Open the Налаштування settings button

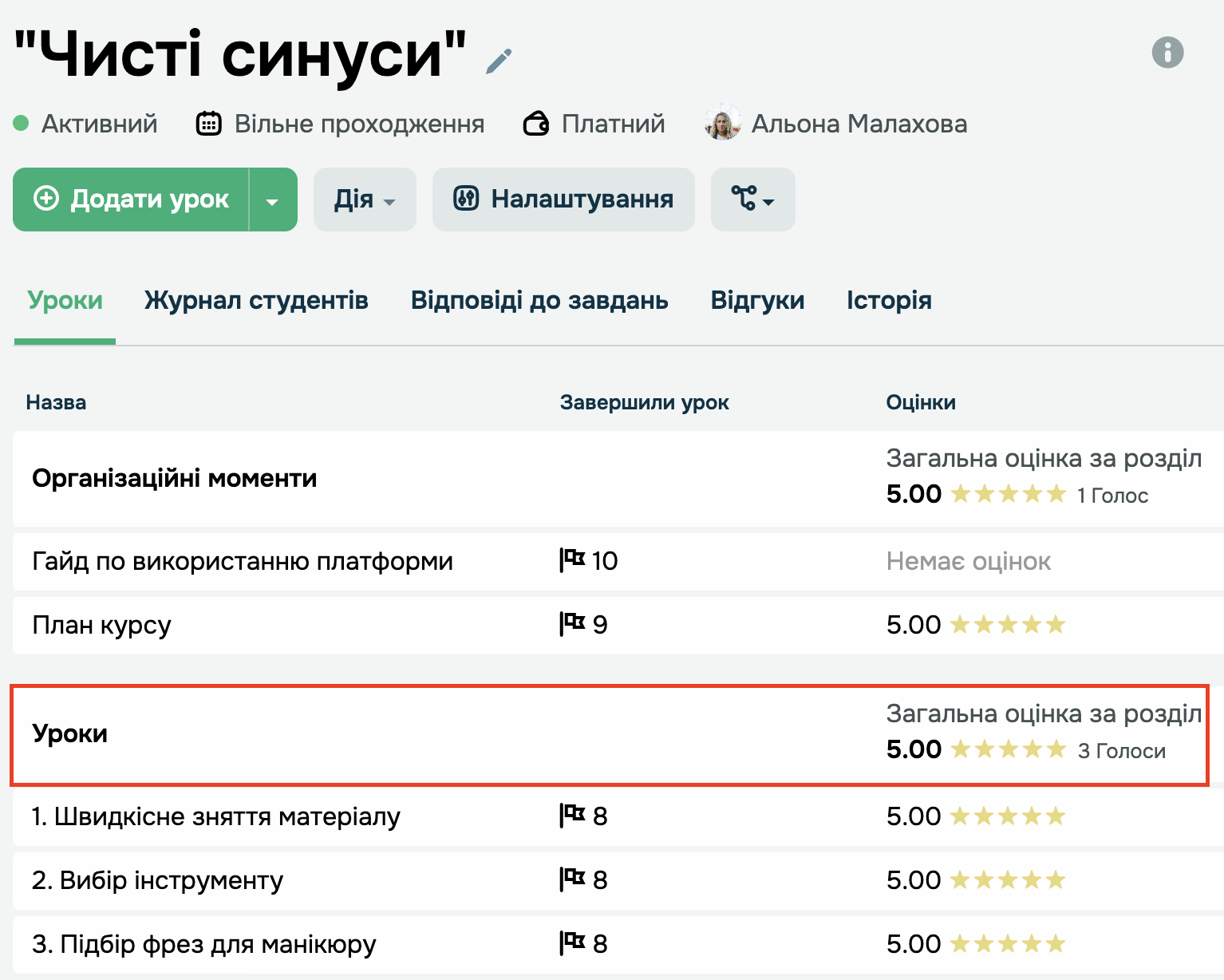tap(563, 200)
